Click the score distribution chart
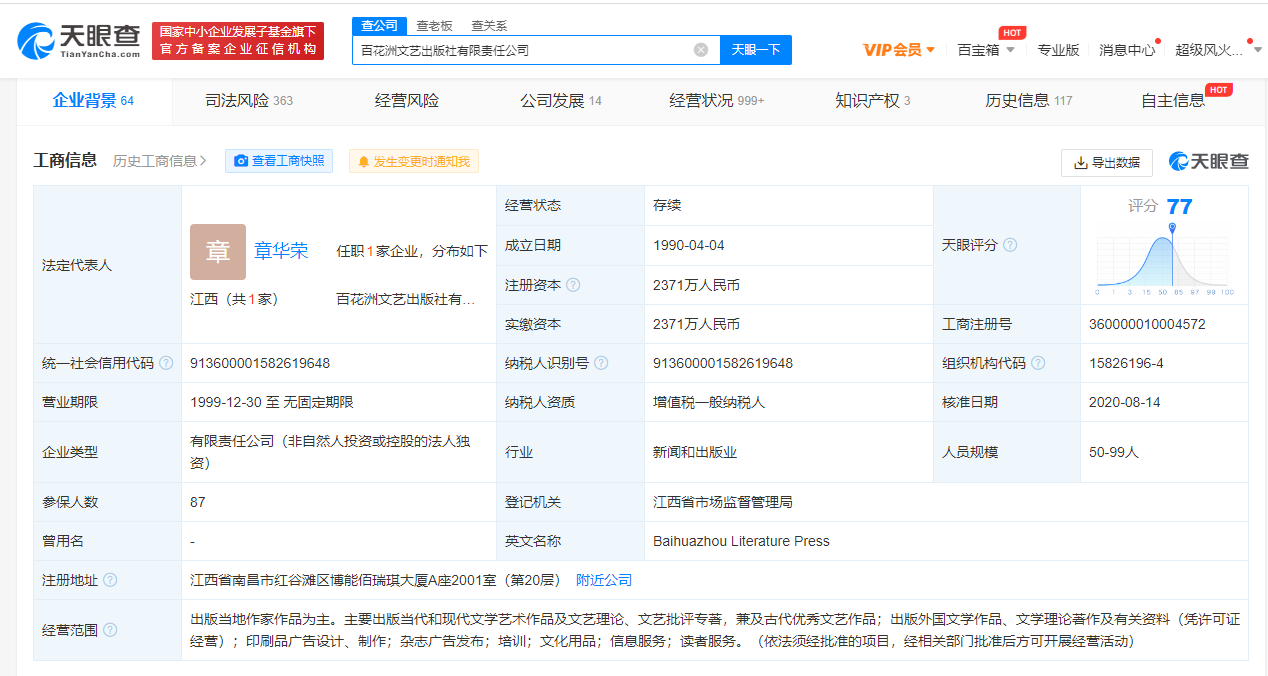The height and width of the screenshot is (676, 1268). pos(1165,260)
